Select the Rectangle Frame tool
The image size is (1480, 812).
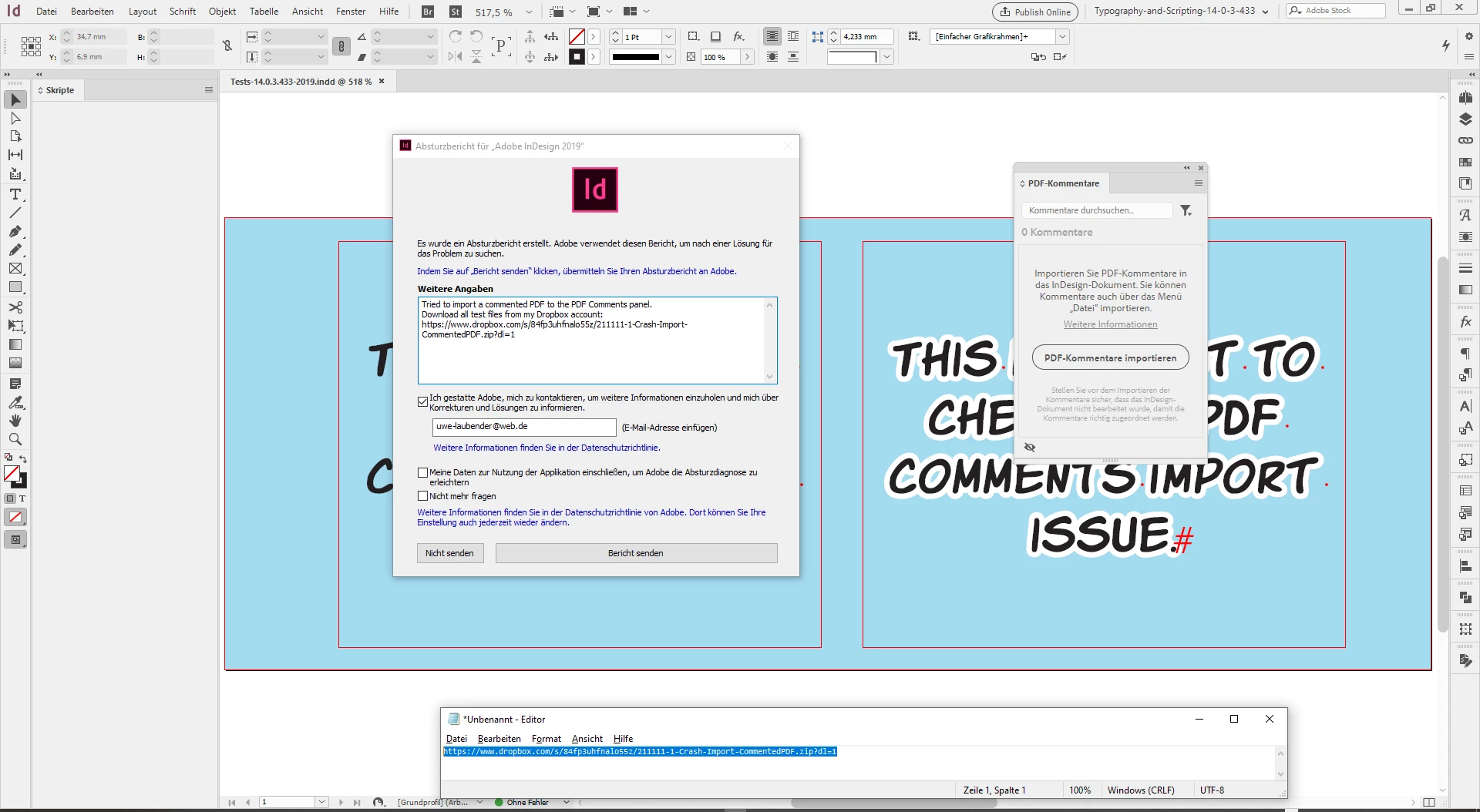15,268
